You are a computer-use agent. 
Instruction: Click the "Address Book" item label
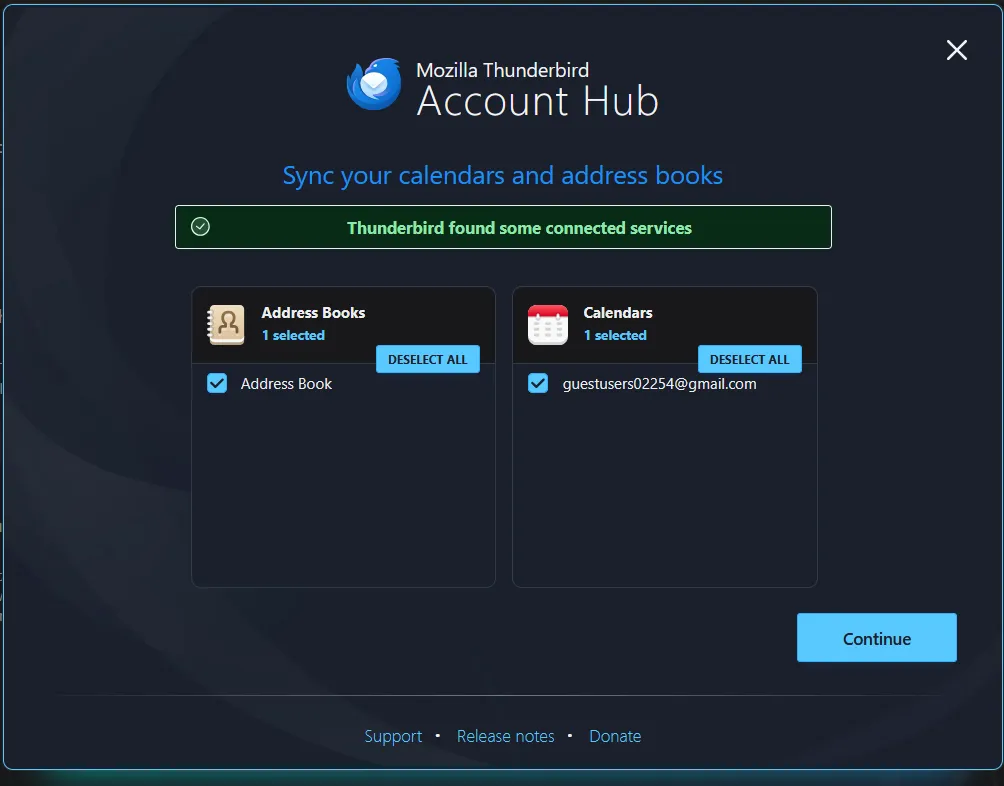(286, 383)
